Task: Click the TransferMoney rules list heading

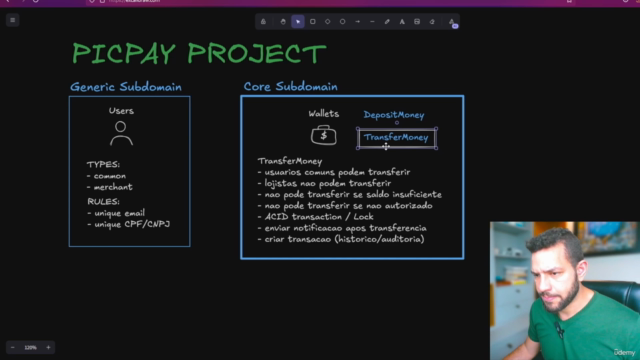Action: tap(290, 161)
